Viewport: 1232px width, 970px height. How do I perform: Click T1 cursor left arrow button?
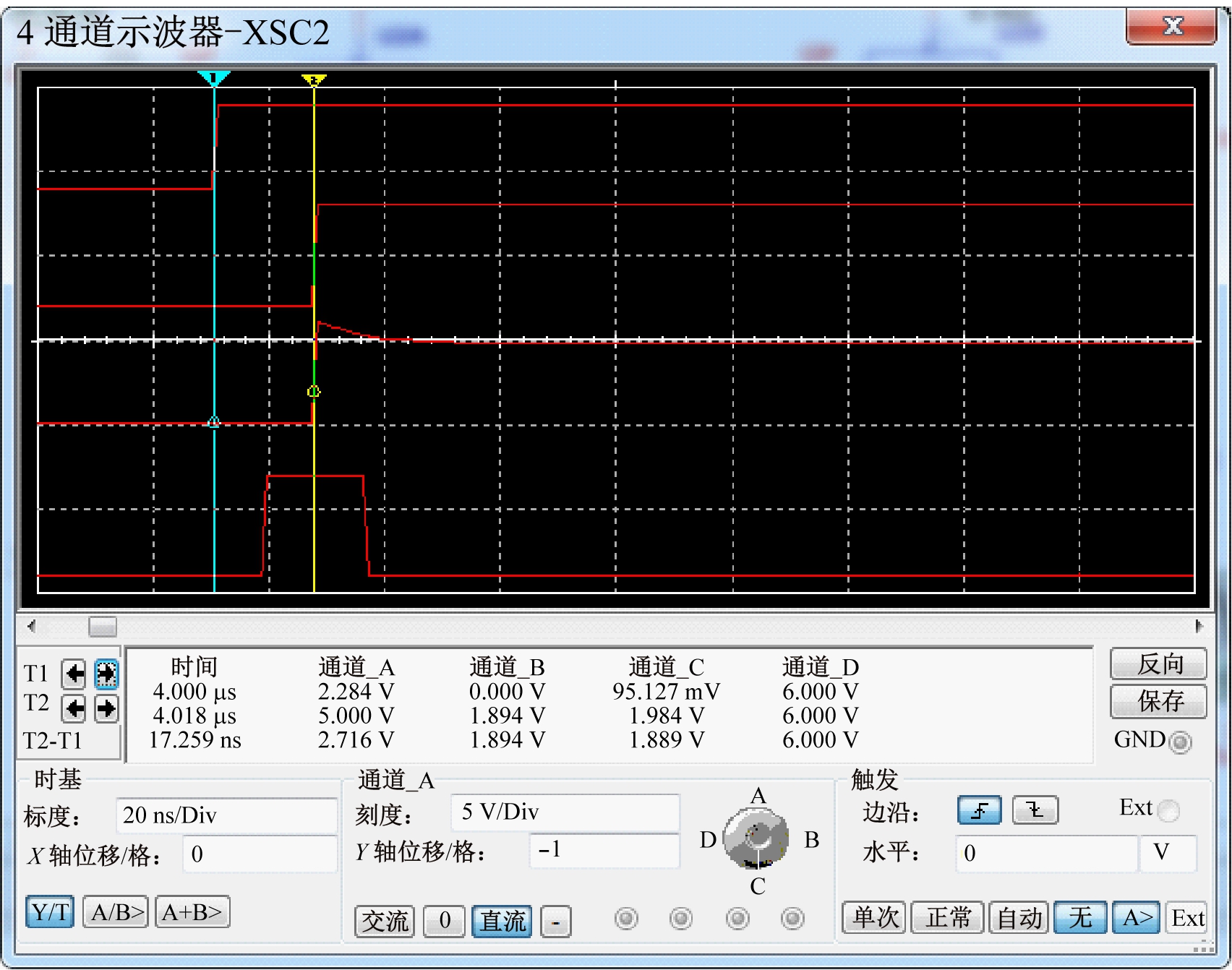pos(74,674)
